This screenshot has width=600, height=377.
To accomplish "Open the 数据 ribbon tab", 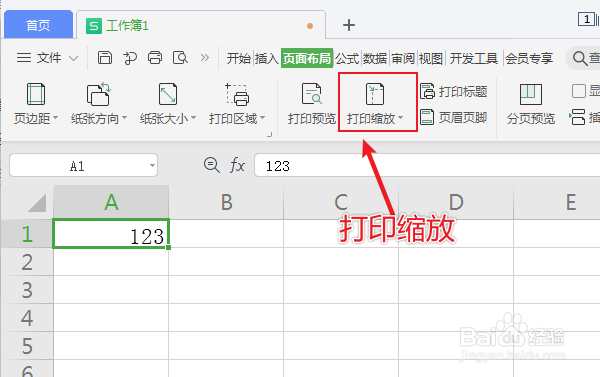I will click(x=375, y=59).
